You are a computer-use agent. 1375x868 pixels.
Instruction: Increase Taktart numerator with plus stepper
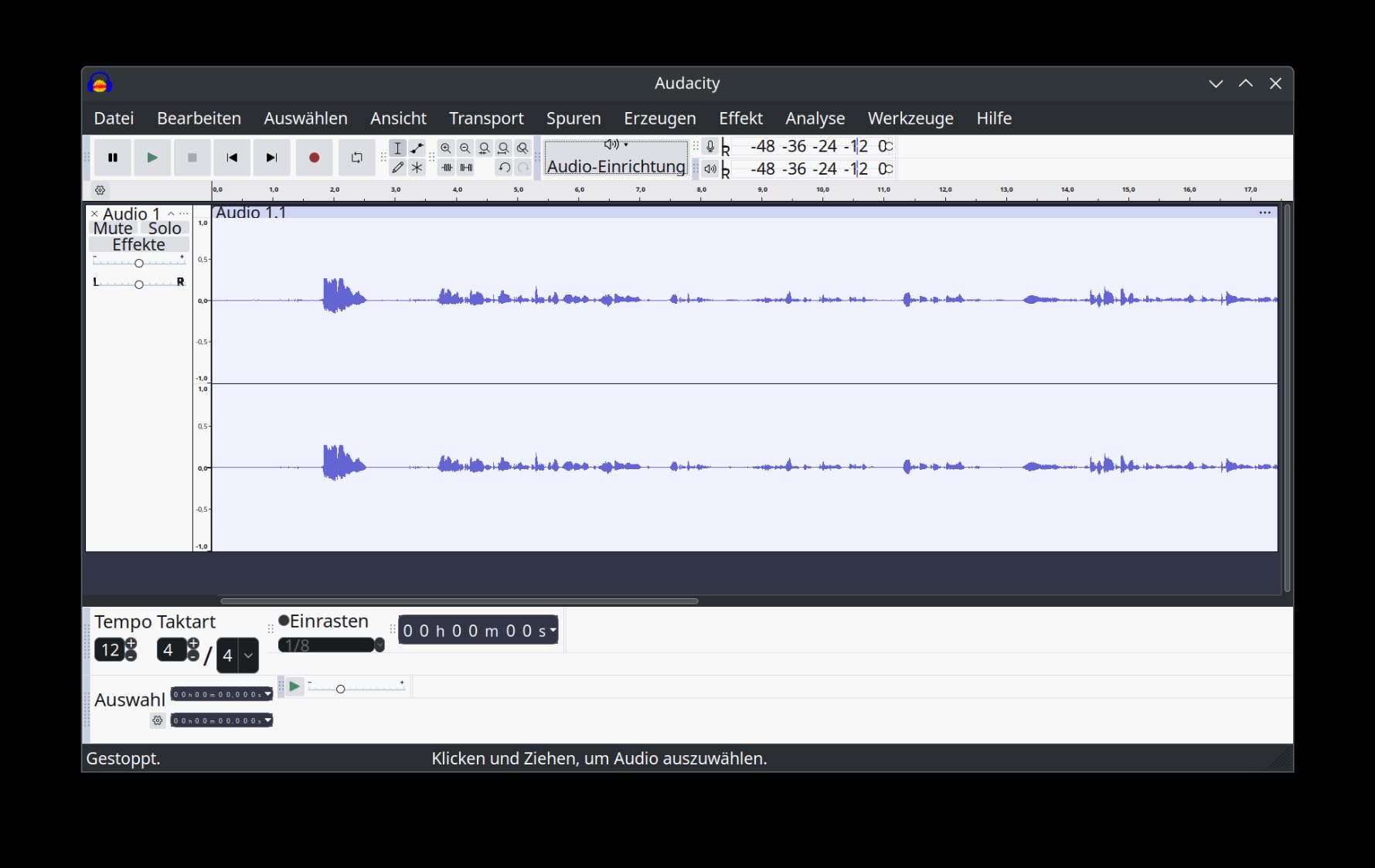[x=193, y=644]
